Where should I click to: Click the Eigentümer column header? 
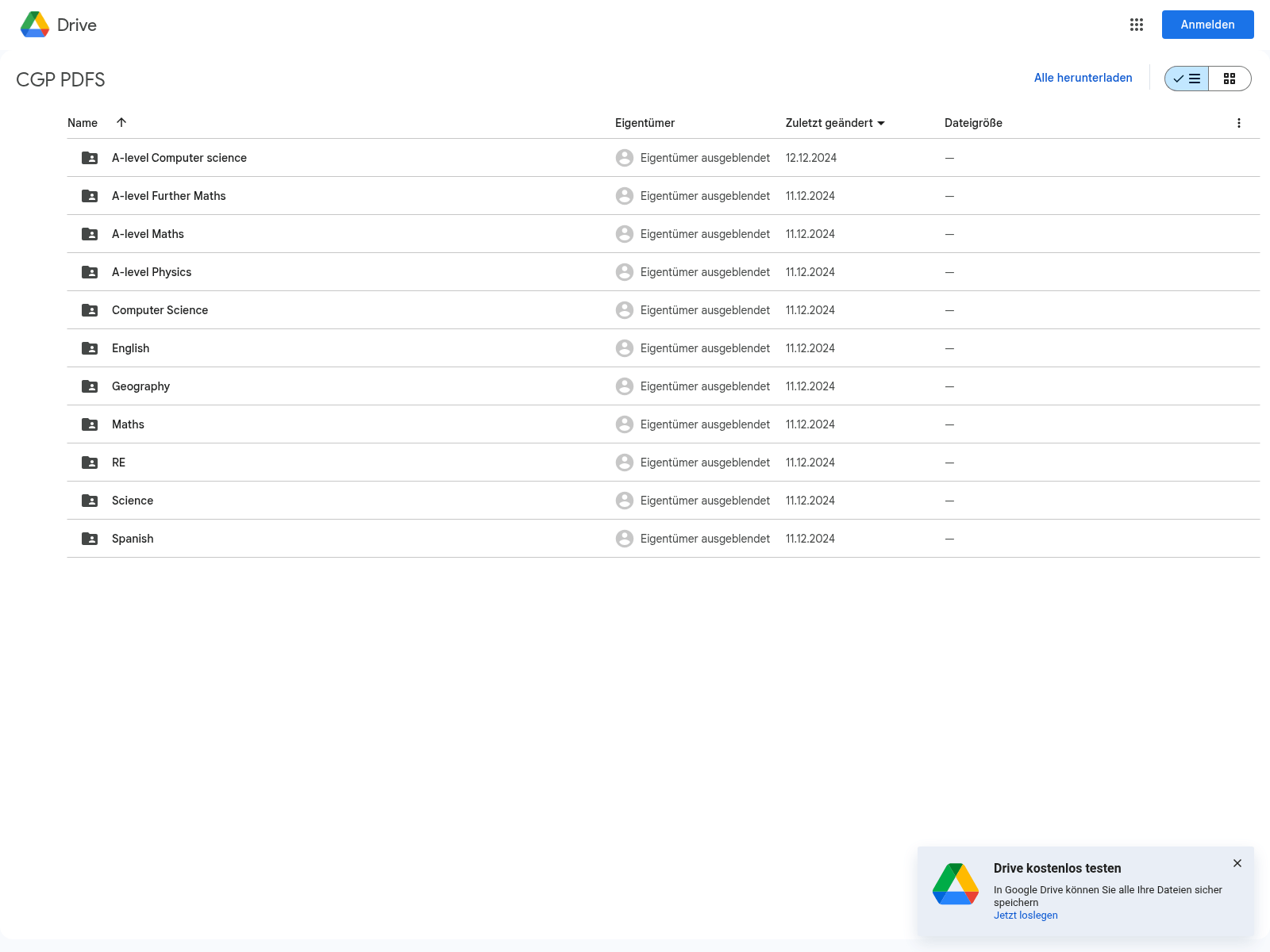click(645, 123)
